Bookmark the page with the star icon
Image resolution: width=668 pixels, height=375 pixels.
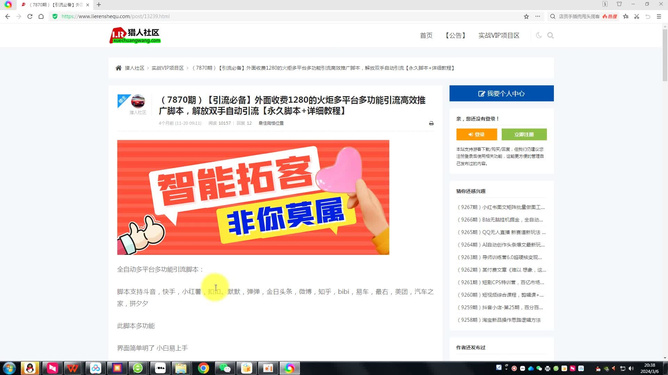click(x=526, y=16)
